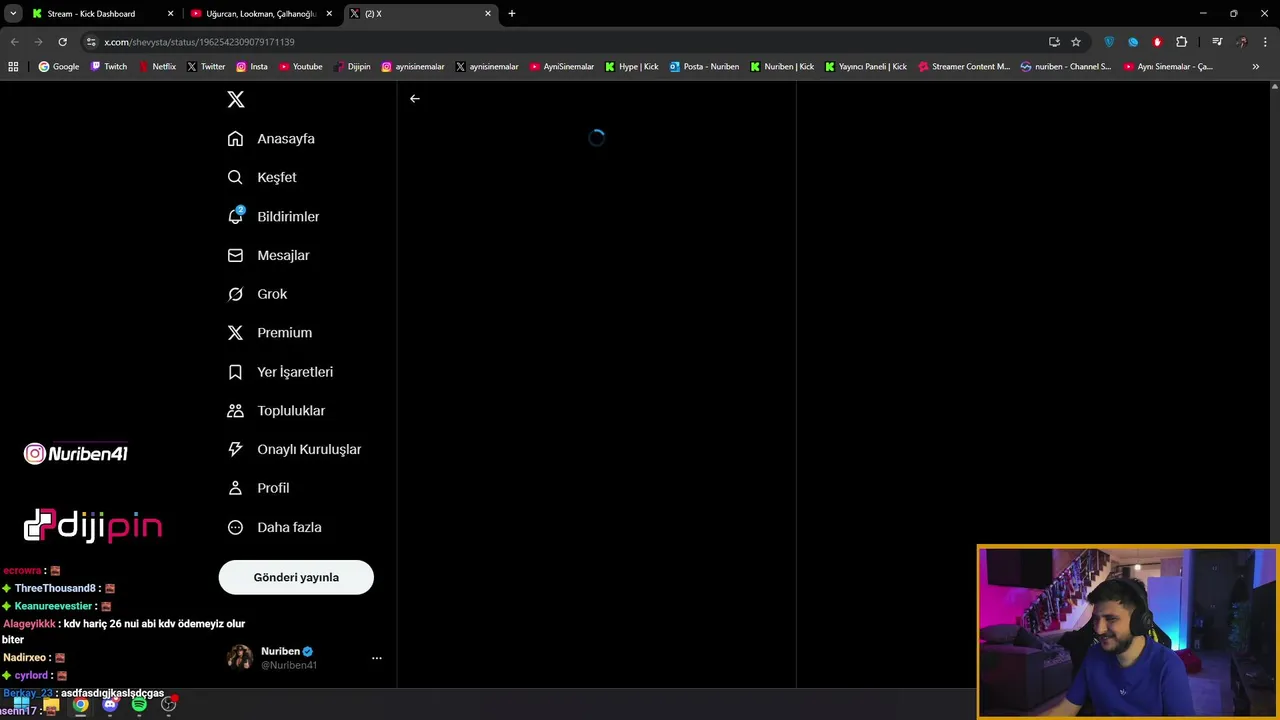Screen dimensions: 1280x720
Task: Close the Stream - Kick Dashboard tab
Action: click(x=170, y=14)
